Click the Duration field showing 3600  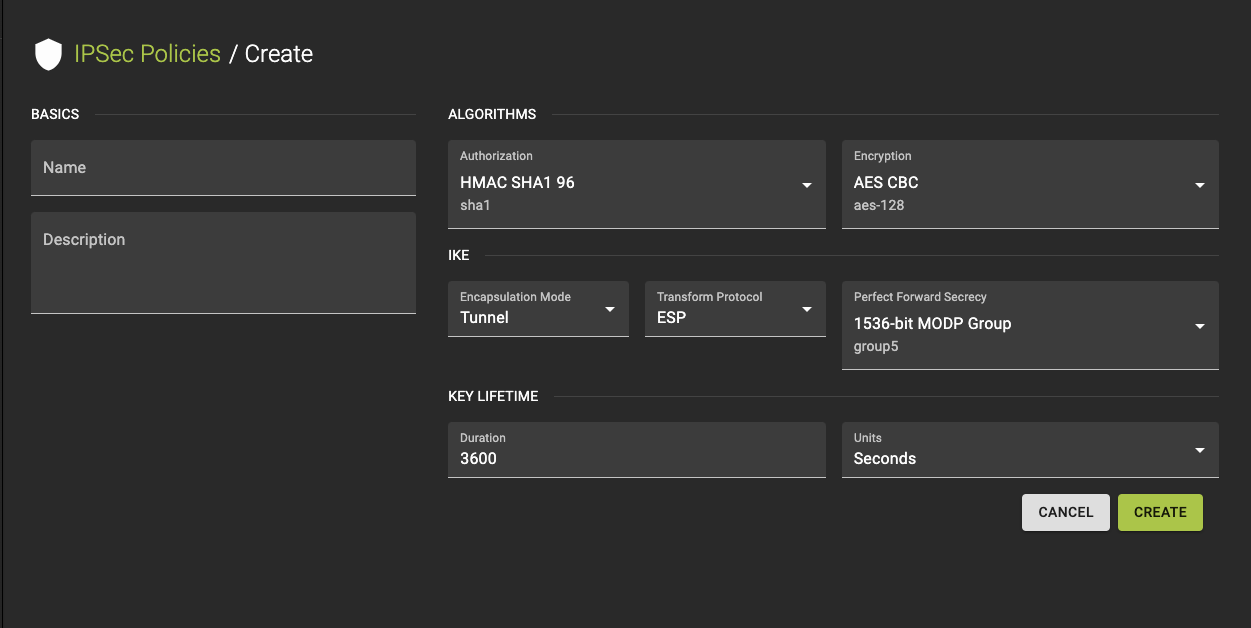pos(637,450)
